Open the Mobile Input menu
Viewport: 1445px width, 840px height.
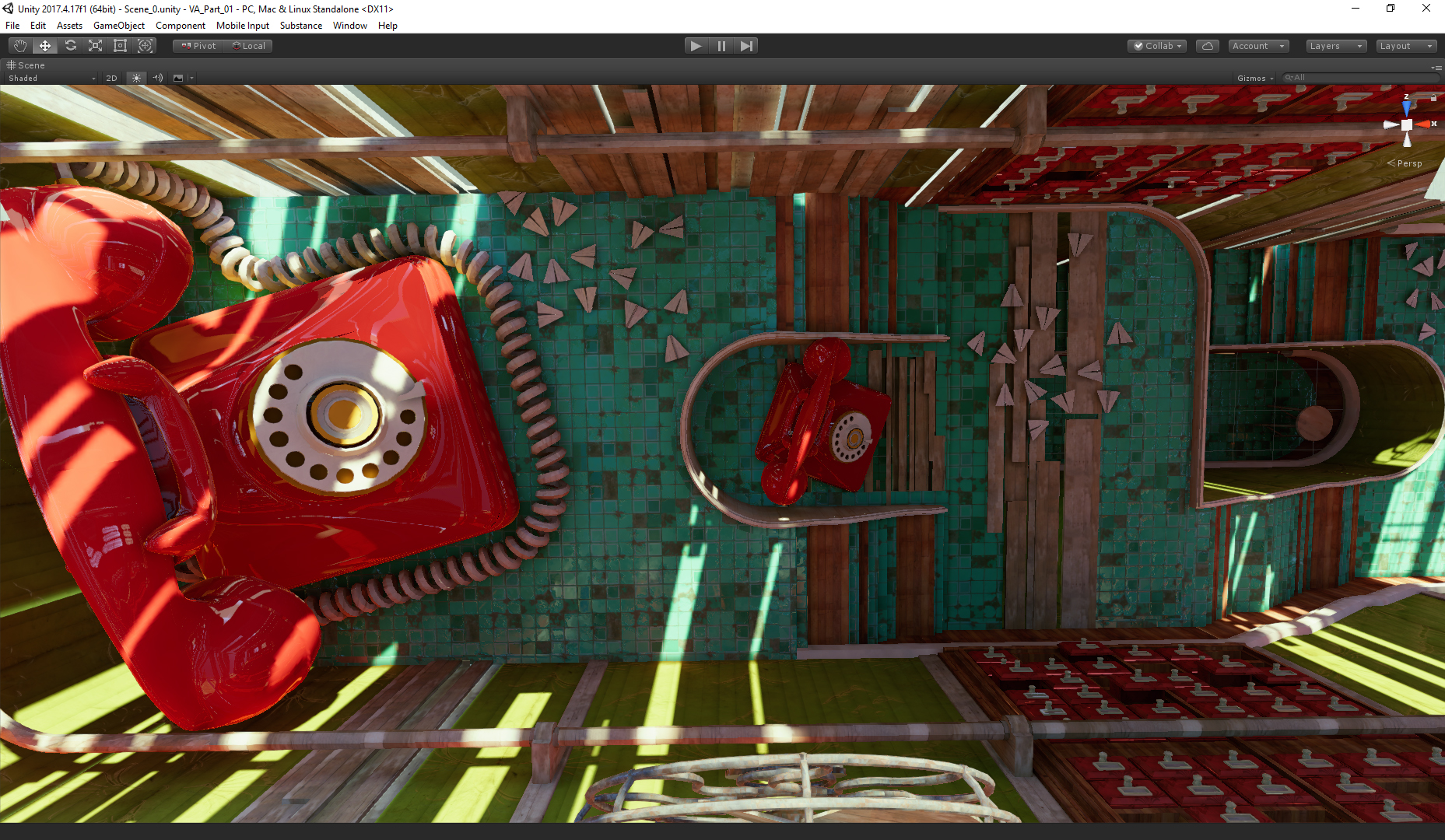tap(243, 26)
